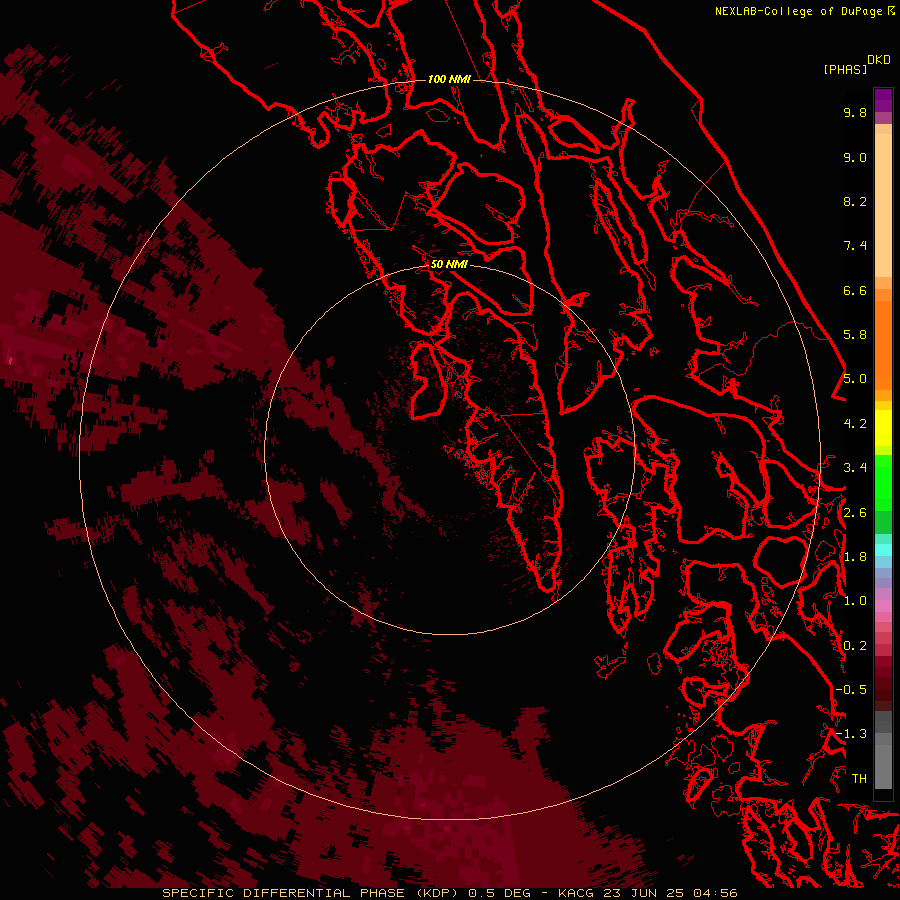Pick the cyan legend color band
900x900 pixels.
pos(883,550)
